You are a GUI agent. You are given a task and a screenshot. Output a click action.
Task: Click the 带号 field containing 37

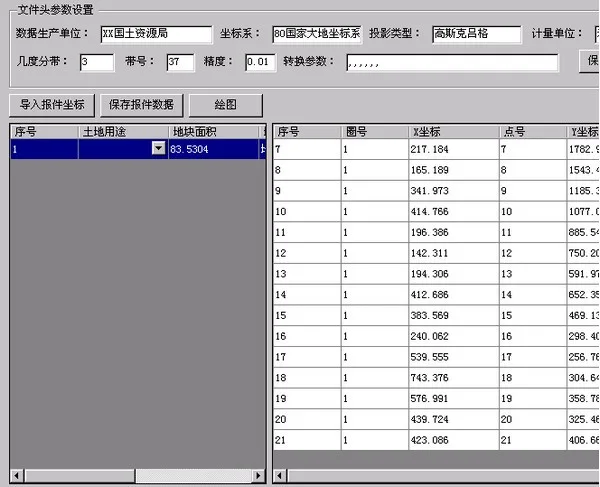point(180,62)
